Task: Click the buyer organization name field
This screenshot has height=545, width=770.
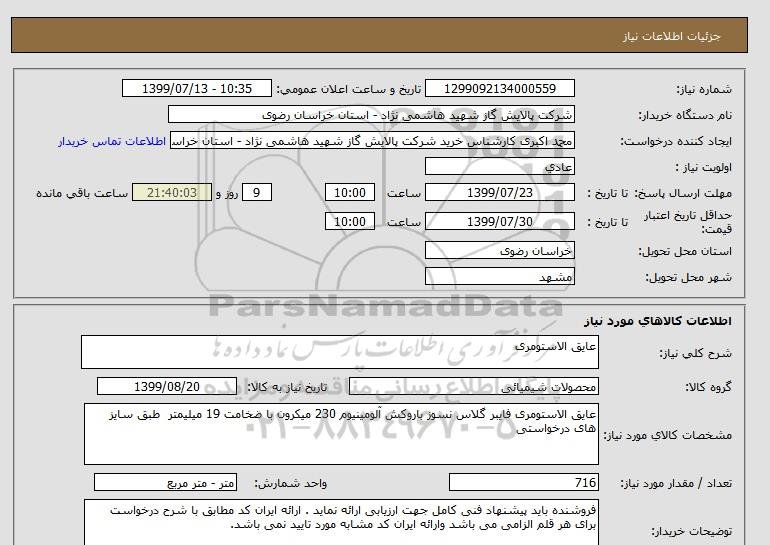Action: [x=424, y=116]
